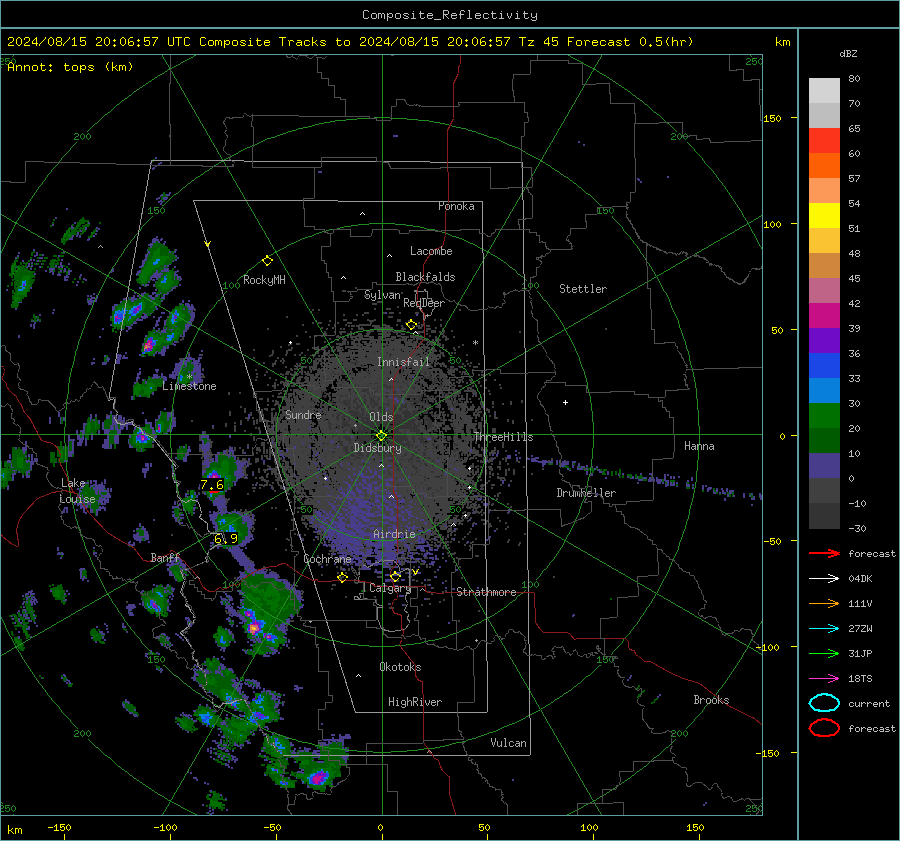Click the Limestone label
This screenshot has height=841, width=900.
pos(189,386)
